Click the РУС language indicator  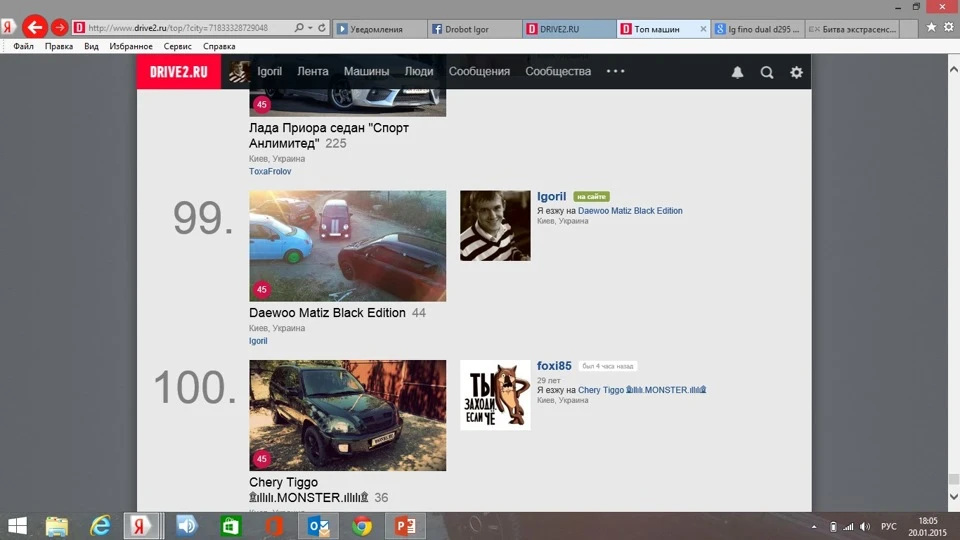pyautogui.click(x=888, y=527)
